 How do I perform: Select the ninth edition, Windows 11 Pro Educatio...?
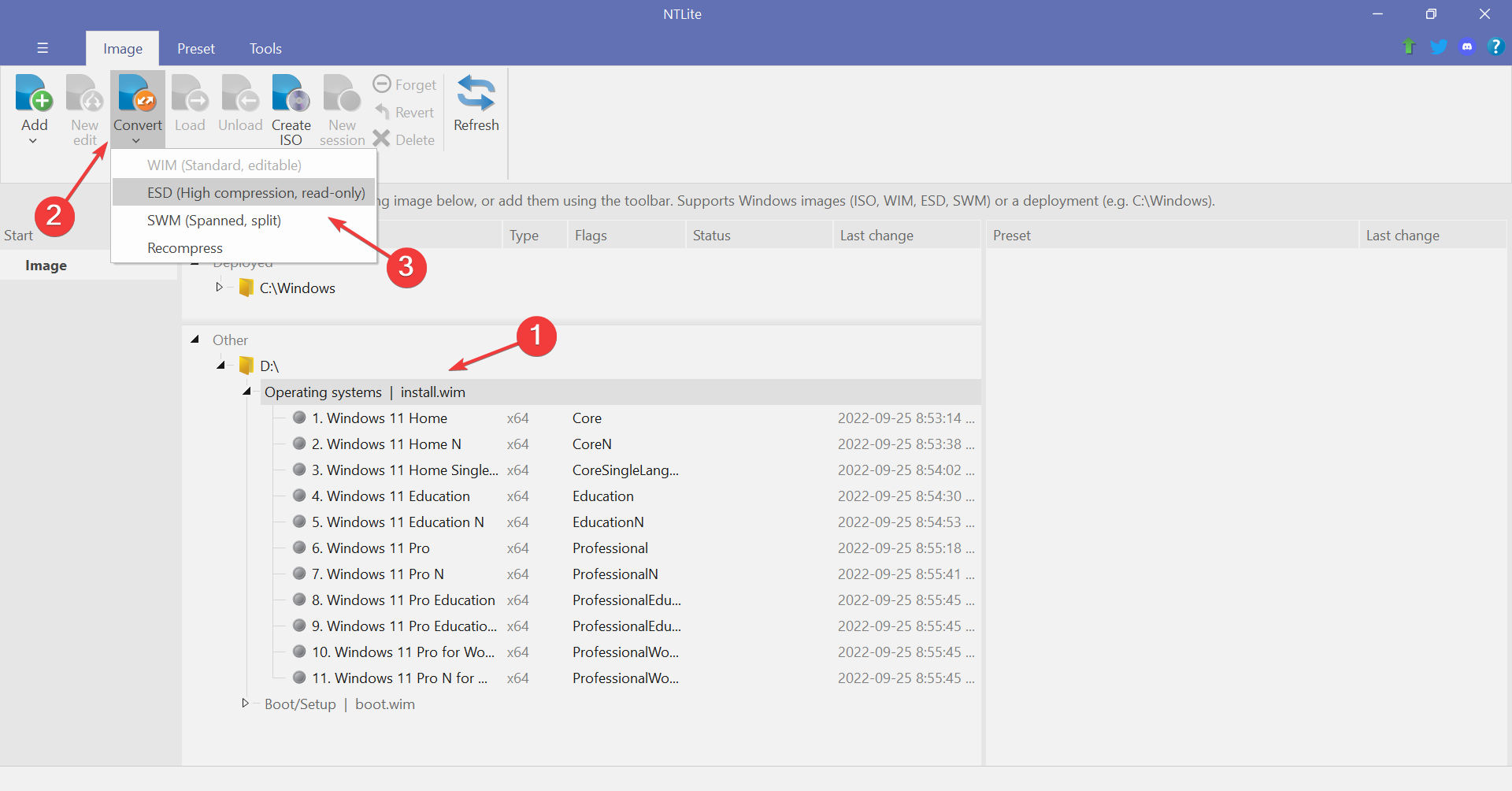click(404, 626)
